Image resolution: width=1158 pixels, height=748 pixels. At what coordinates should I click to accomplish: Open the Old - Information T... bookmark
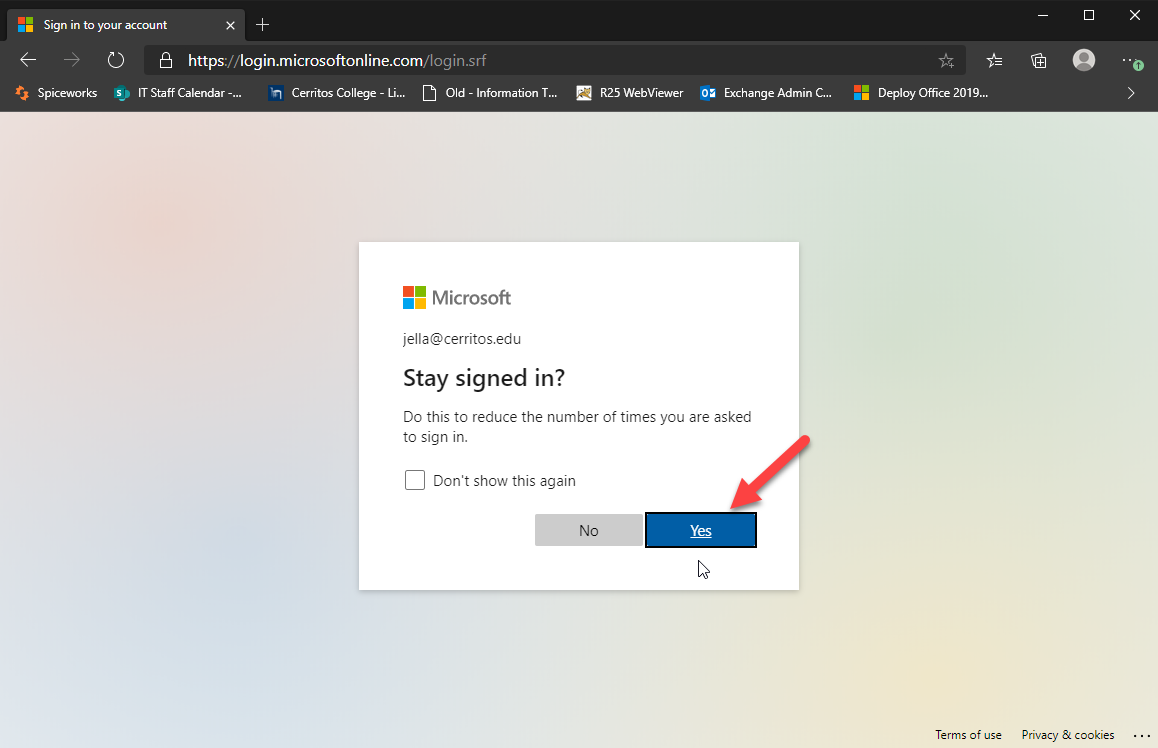(490, 93)
